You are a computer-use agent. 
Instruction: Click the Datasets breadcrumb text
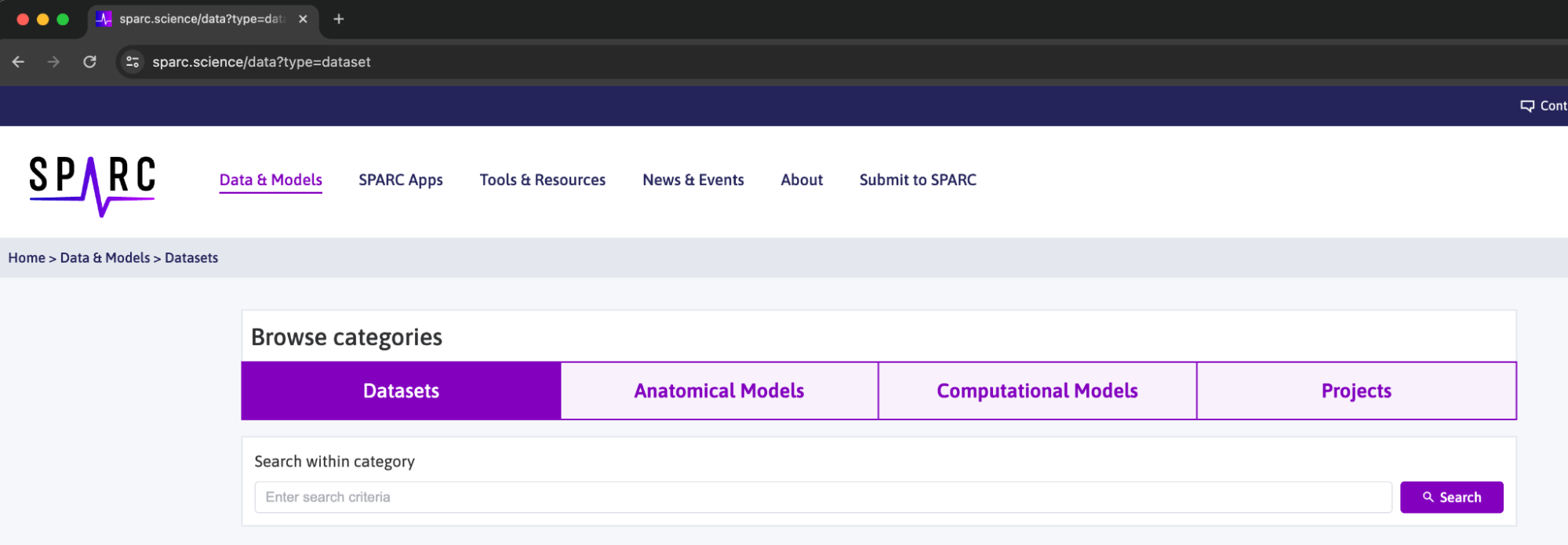191,258
